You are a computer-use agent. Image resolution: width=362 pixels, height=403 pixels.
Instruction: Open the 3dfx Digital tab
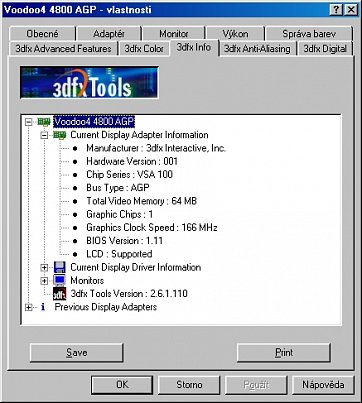pos(325,49)
